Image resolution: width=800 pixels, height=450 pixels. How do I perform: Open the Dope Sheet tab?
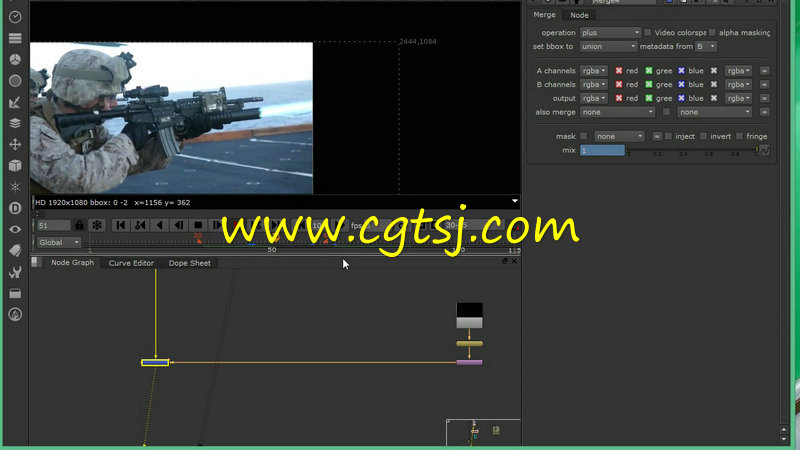189,263
